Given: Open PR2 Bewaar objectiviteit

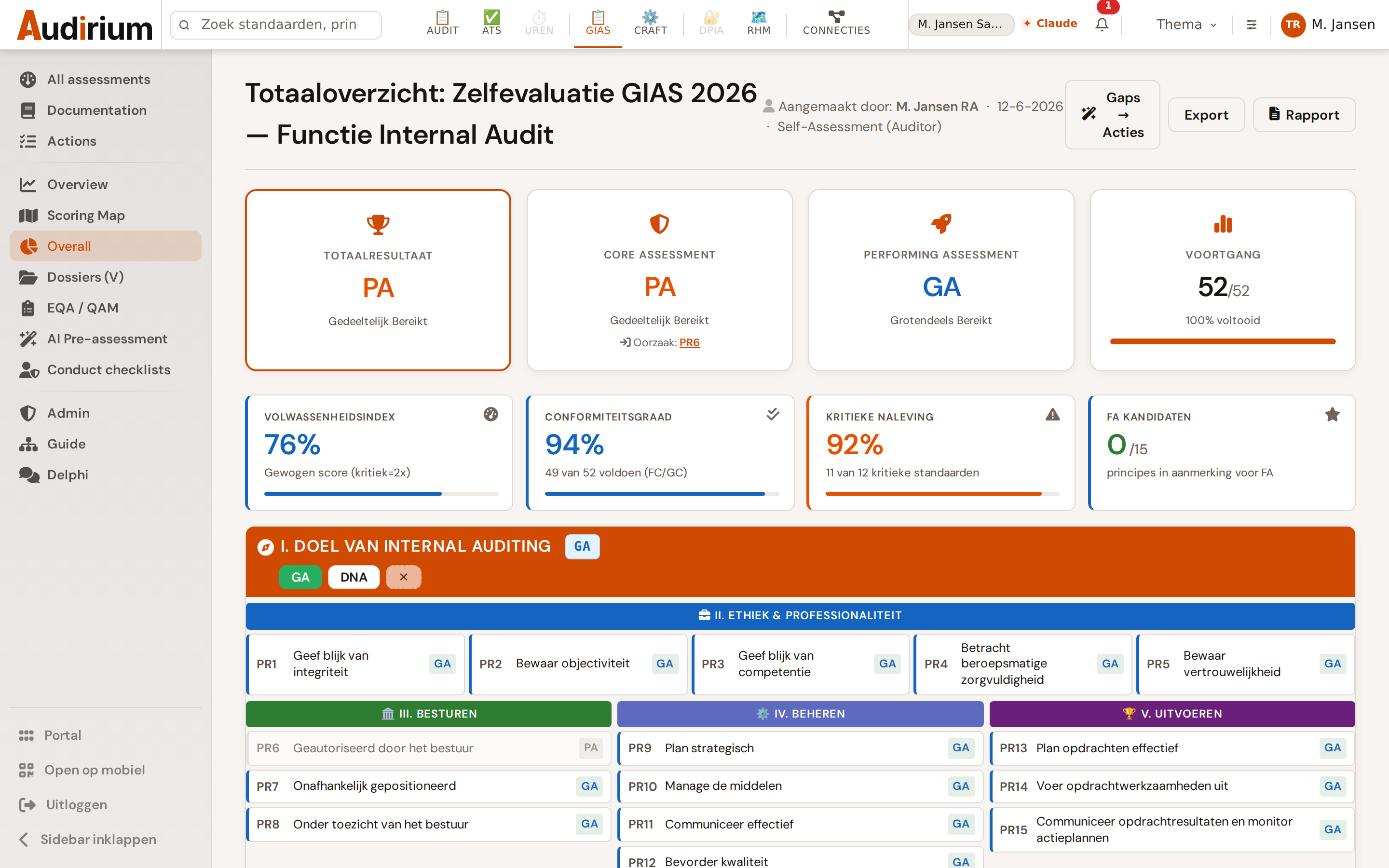Looking at the screenshot, I should pos(578,664).
